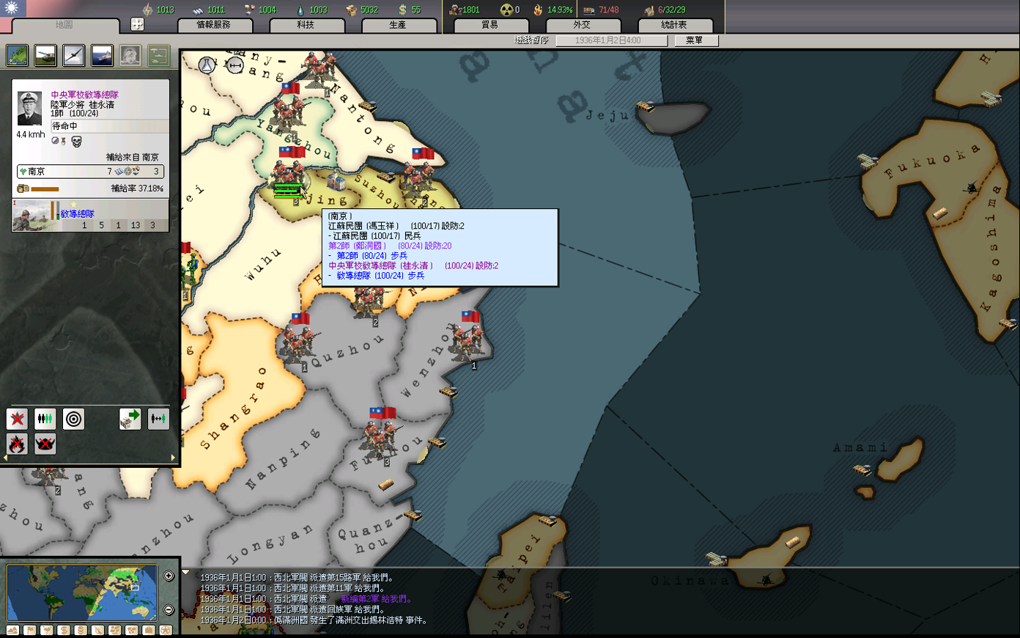Image resolution: width=1020 pixels, height=638 pixels.
Task: Open the 統計表 tab
Action: (x=675, y=25)
